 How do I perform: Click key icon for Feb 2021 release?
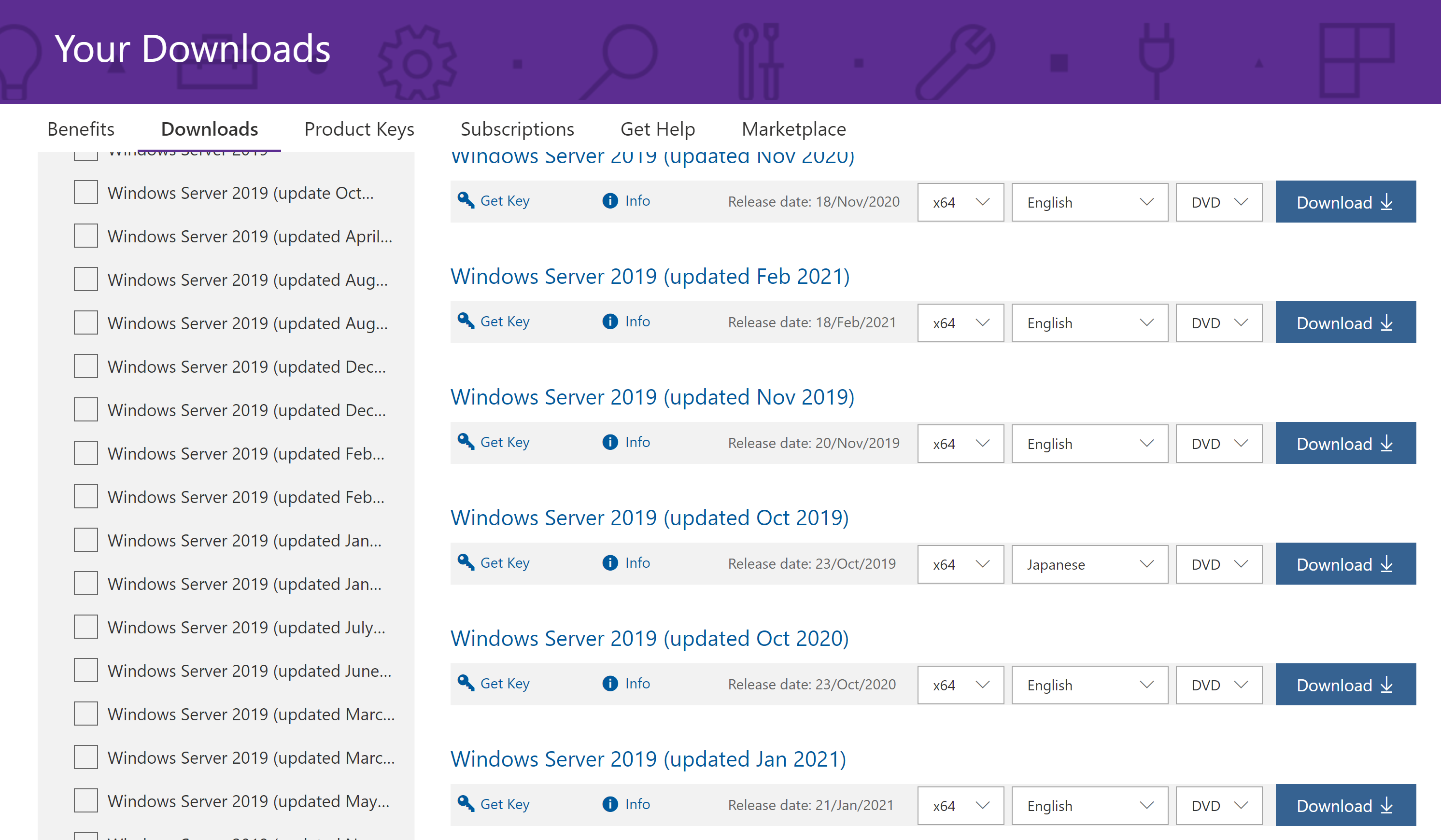pos(466,321)
